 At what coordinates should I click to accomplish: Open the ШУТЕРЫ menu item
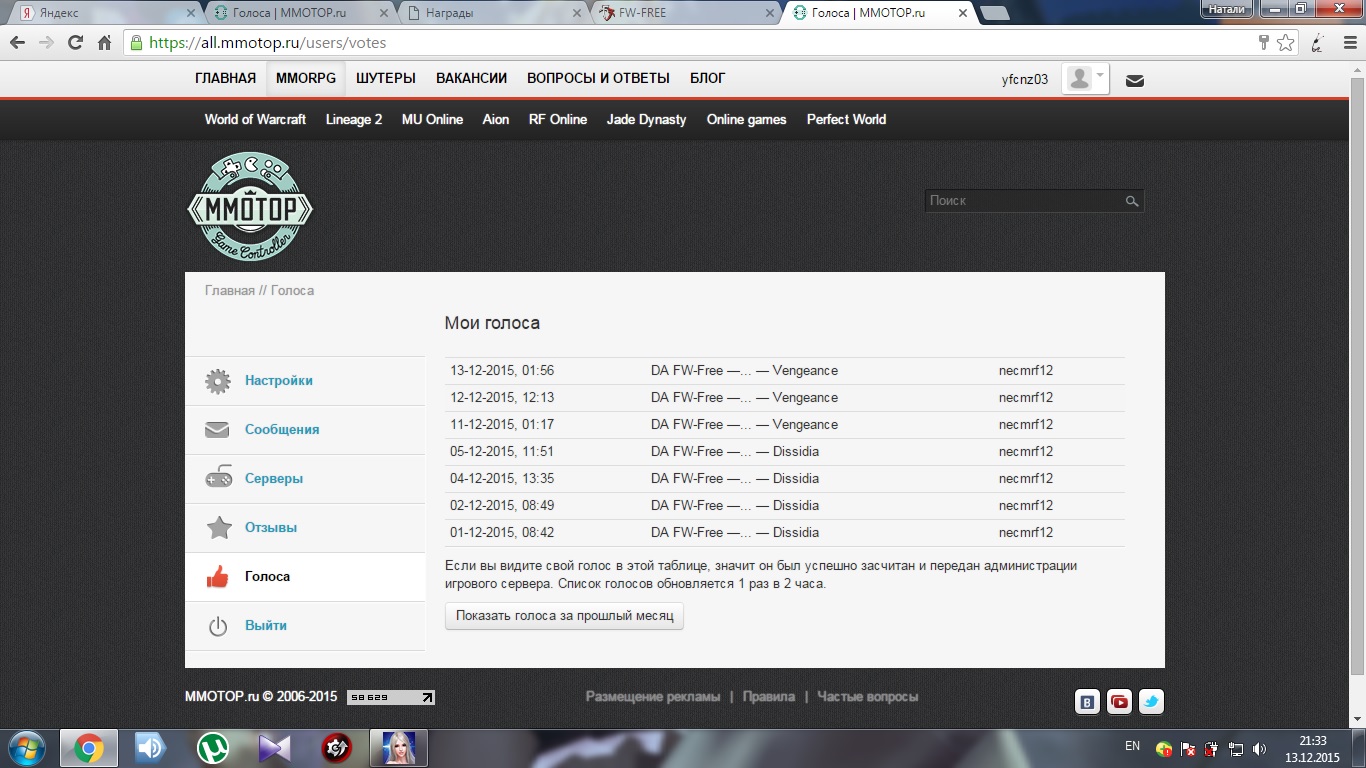pos(386,78)
